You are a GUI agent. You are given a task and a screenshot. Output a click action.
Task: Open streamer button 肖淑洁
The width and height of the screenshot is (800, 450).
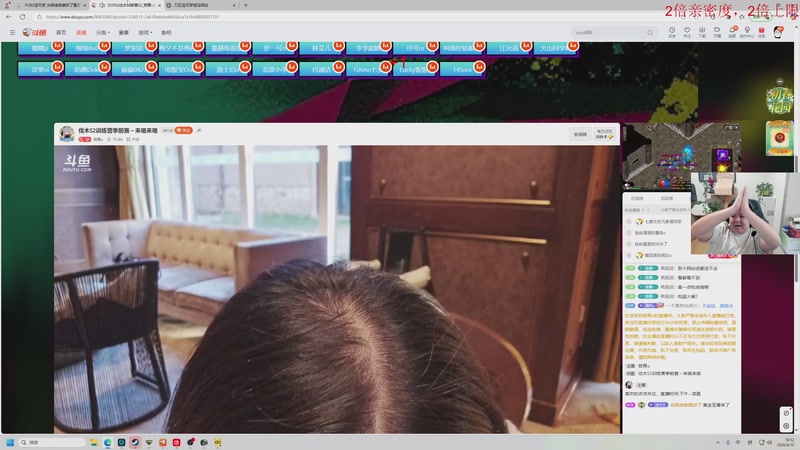322,69
